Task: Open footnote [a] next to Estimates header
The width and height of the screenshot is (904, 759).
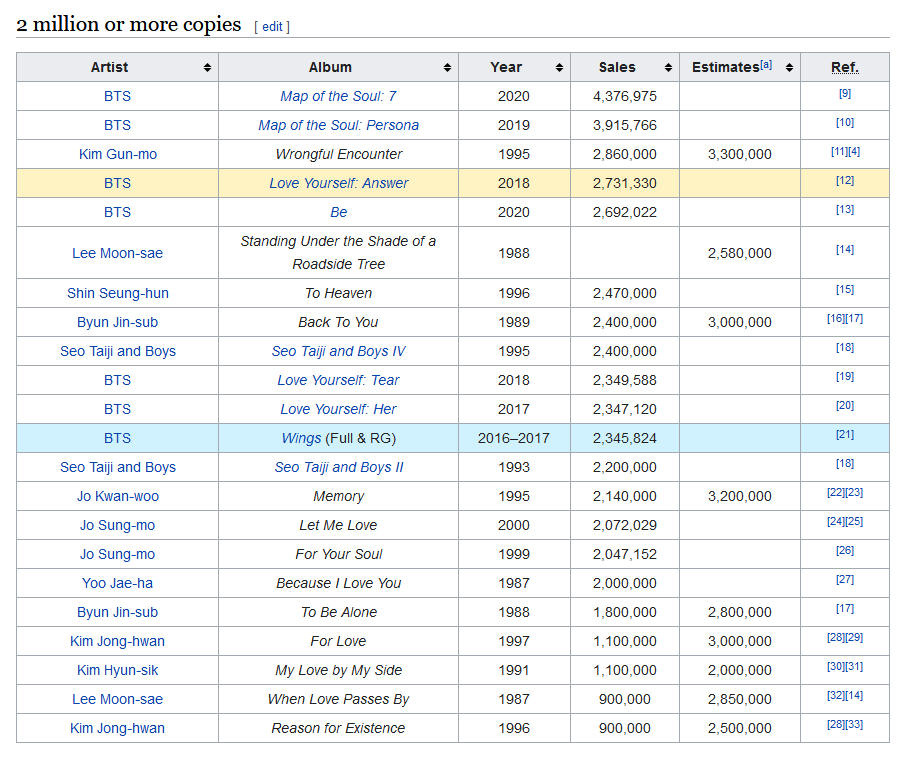Action: (766, 65)
